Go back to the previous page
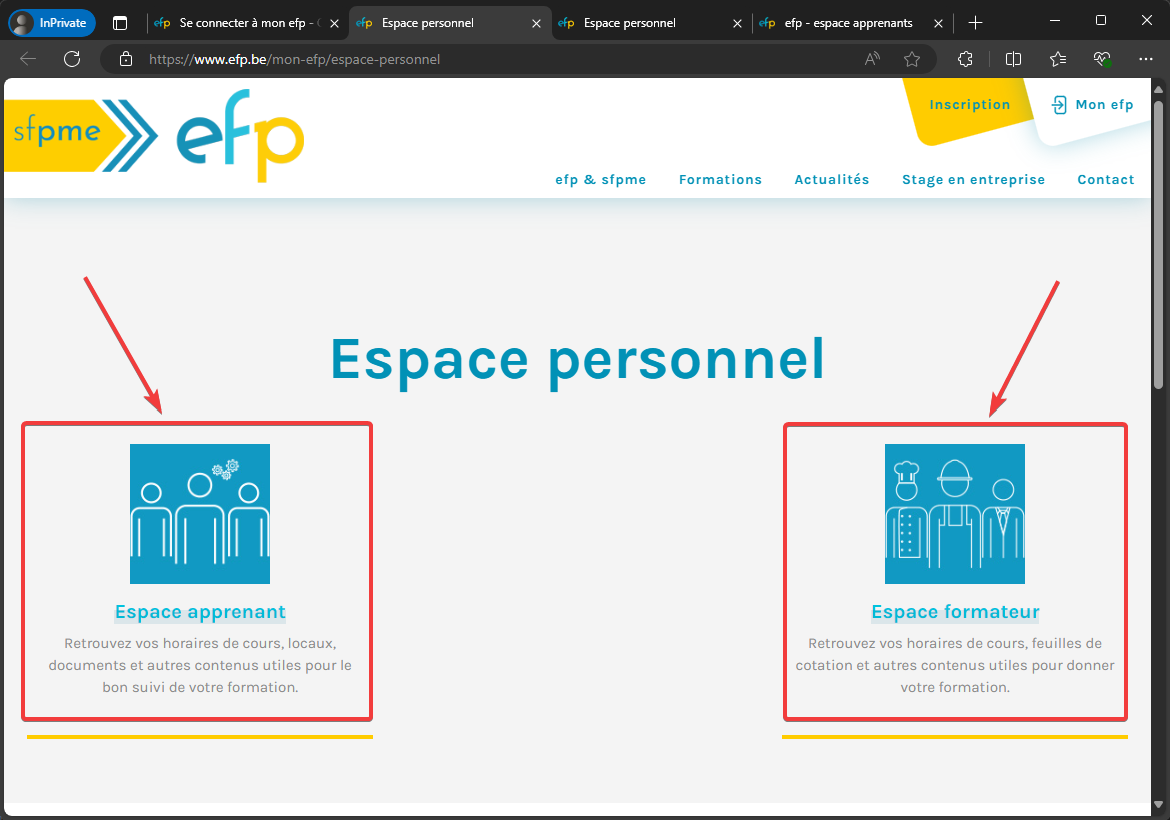 (x=28, y=59)
